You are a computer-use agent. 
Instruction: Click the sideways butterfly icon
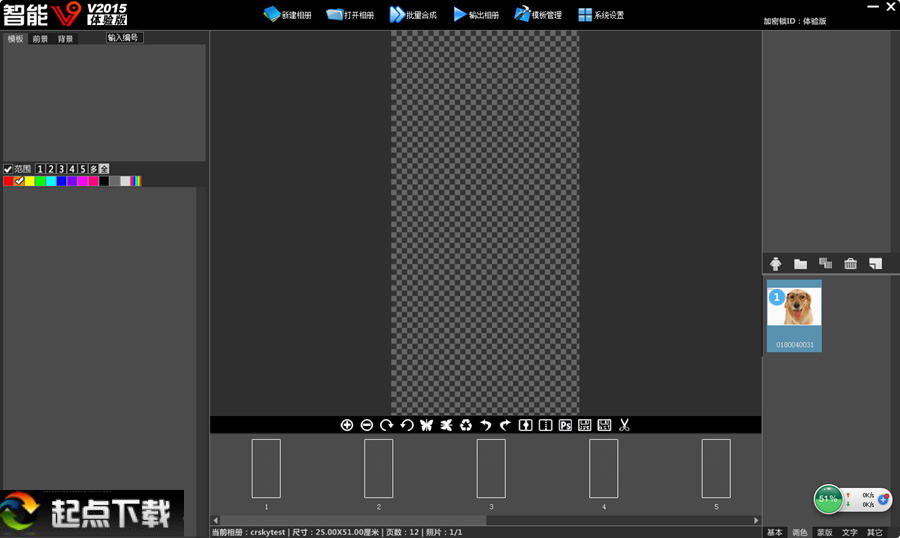pyautogui.click(x=446, y=425)
